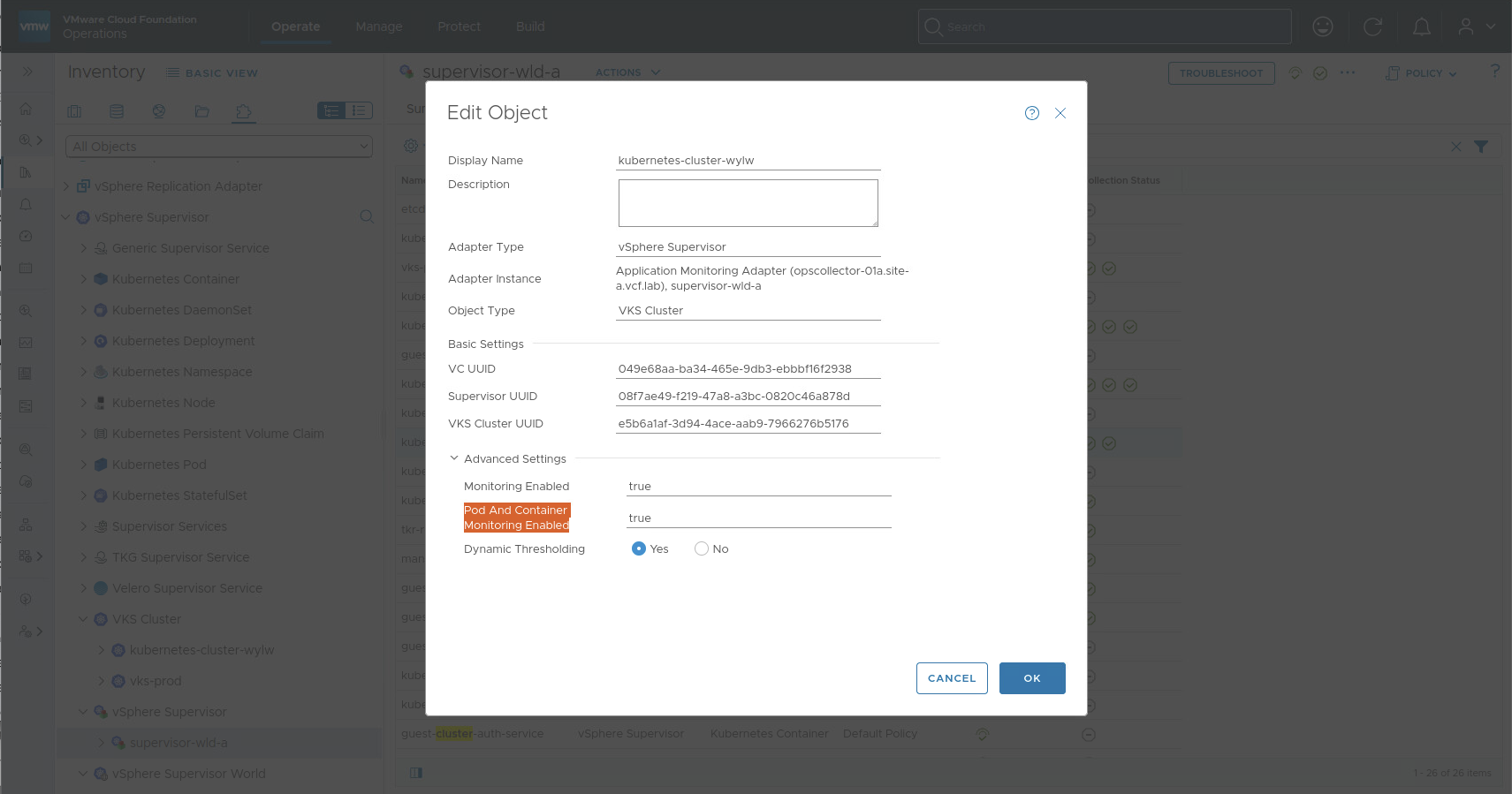
Task: Select Kubernetes DaemonSet tree item
Action: point(182,310)
